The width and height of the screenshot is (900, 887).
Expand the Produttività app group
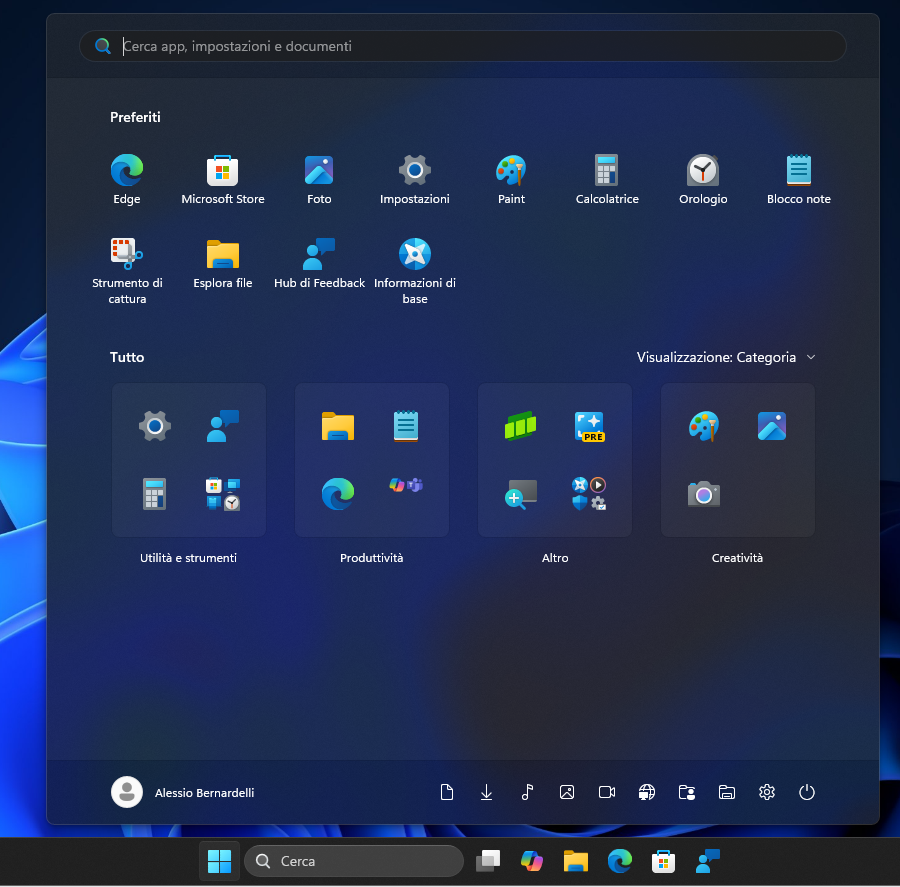pyautogui.click(x=371, y=460)
